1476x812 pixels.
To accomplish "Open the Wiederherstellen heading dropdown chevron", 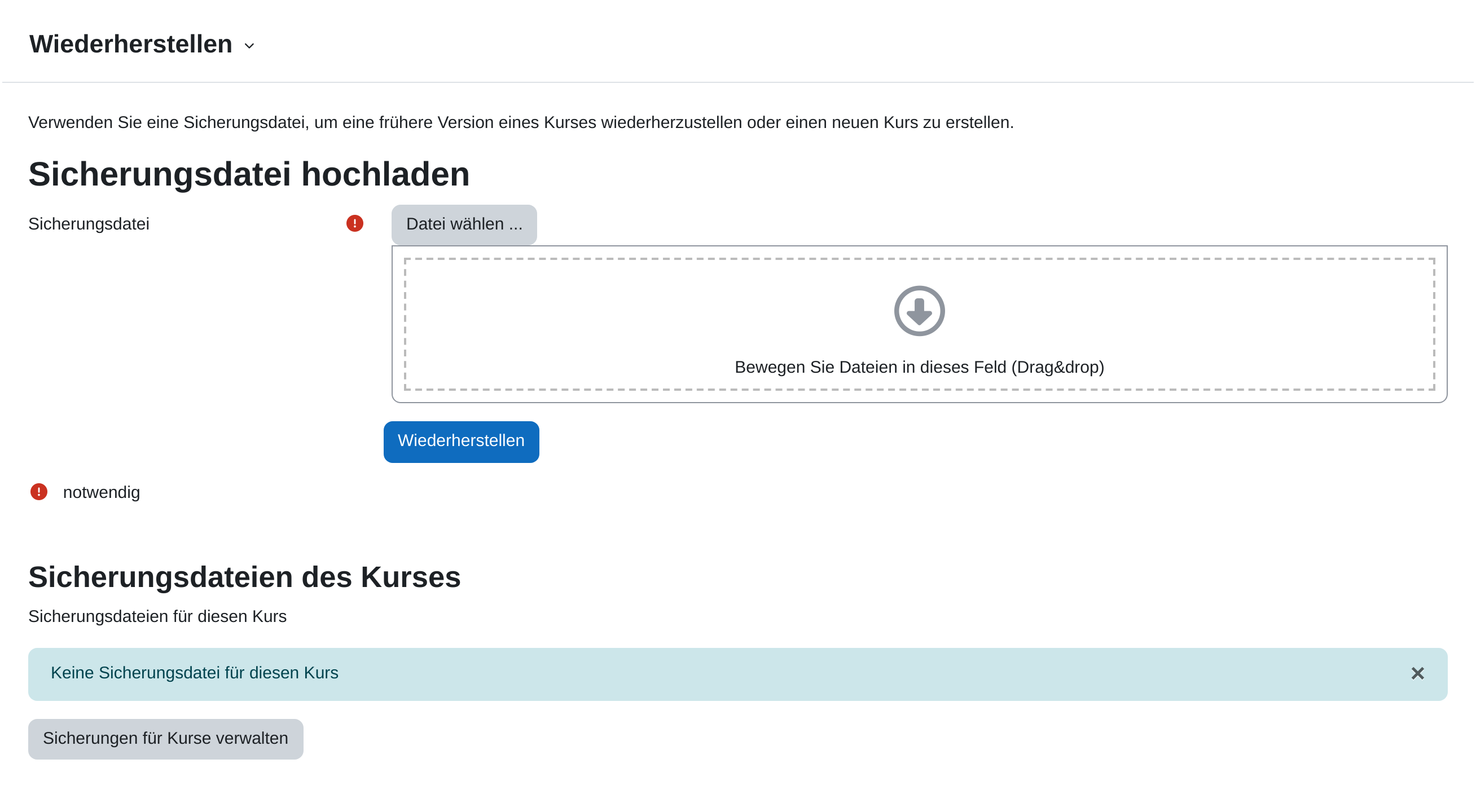I will click(249, 46).
